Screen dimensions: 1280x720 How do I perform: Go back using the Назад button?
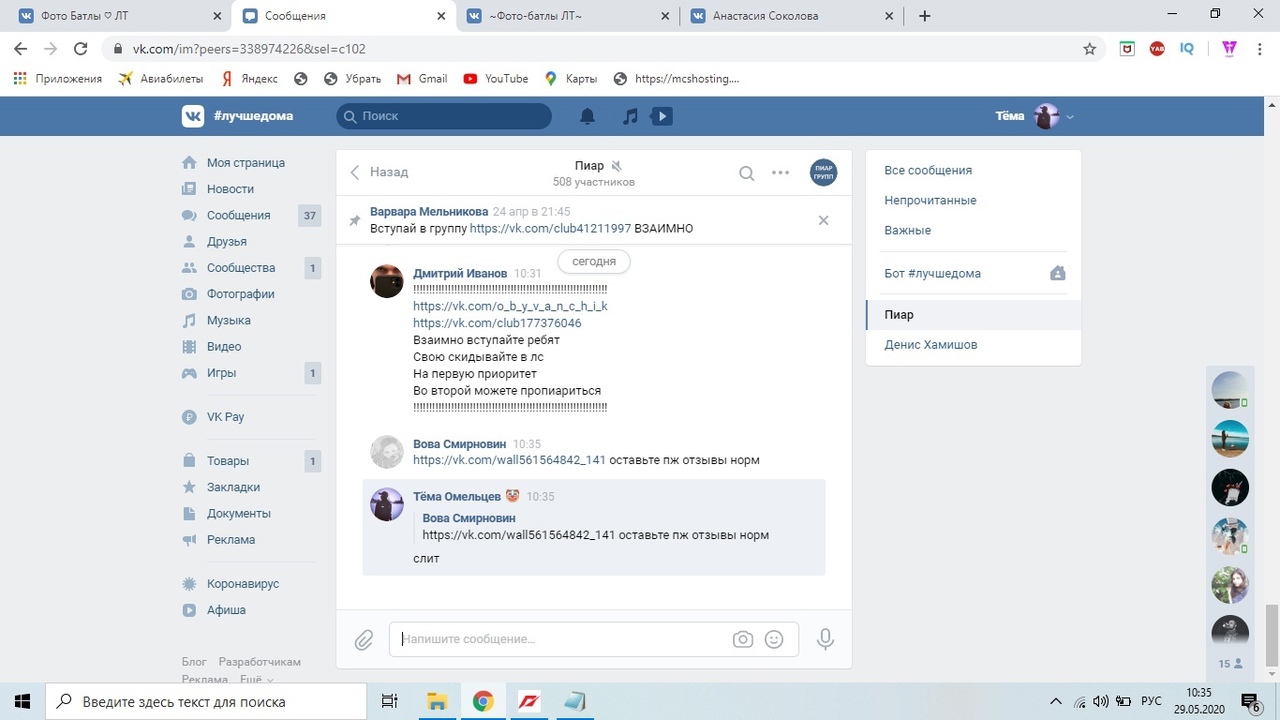pyautogui.click(x=379, y=172)
